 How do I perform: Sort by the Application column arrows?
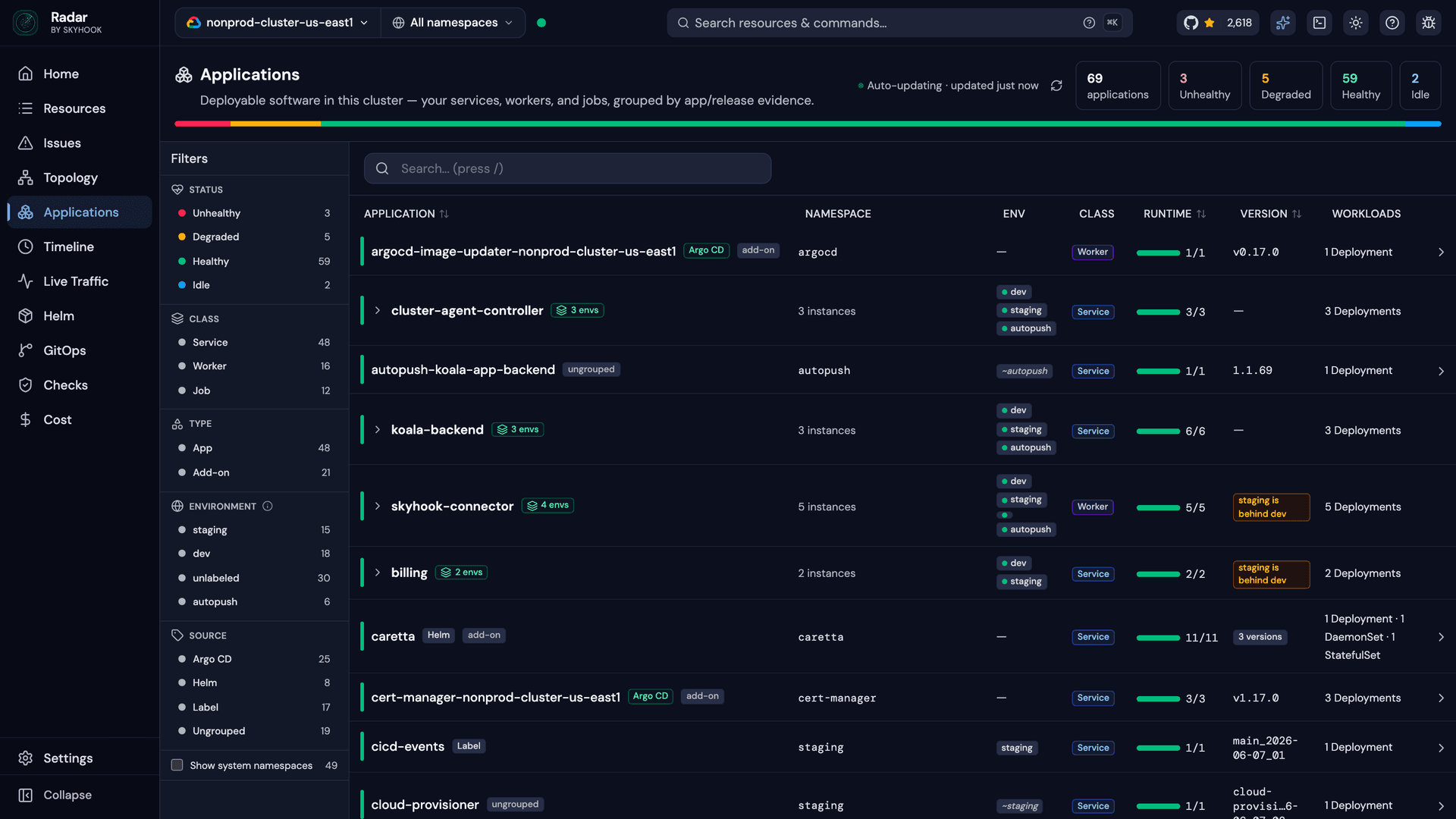click(x=444, y=214)
